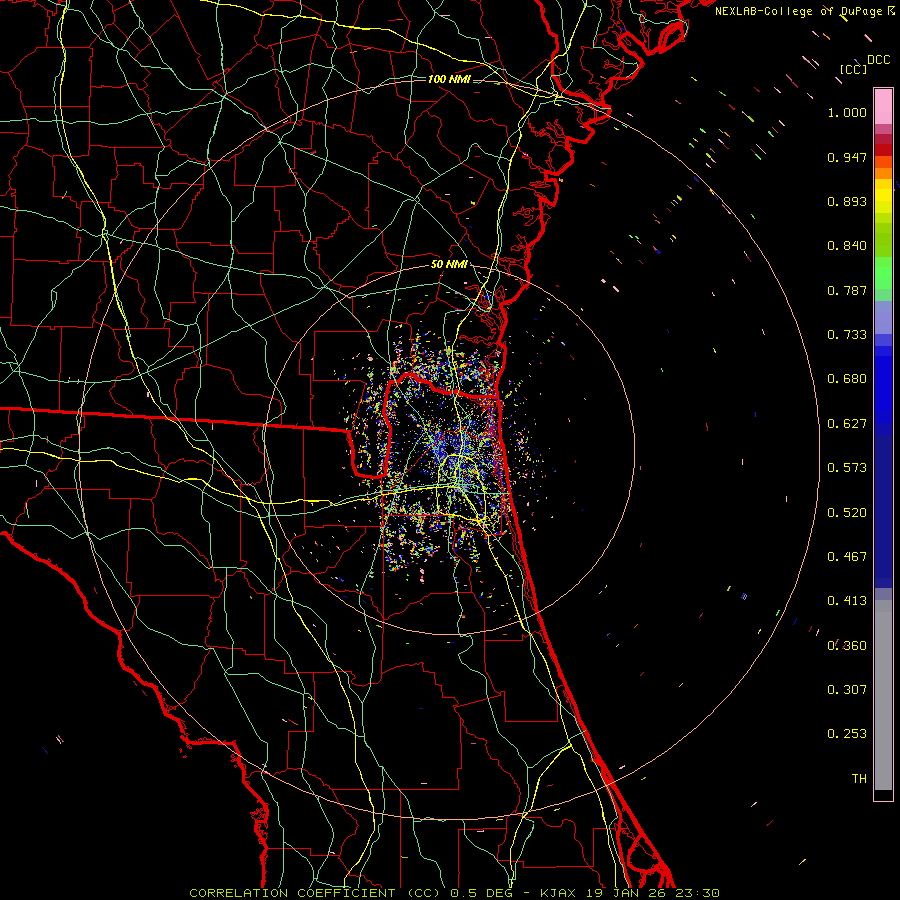This screenshot has height=900, width=900.
Task: Click the 0.413 scale value
Action: pyautogui.click(x=847, y=601)
